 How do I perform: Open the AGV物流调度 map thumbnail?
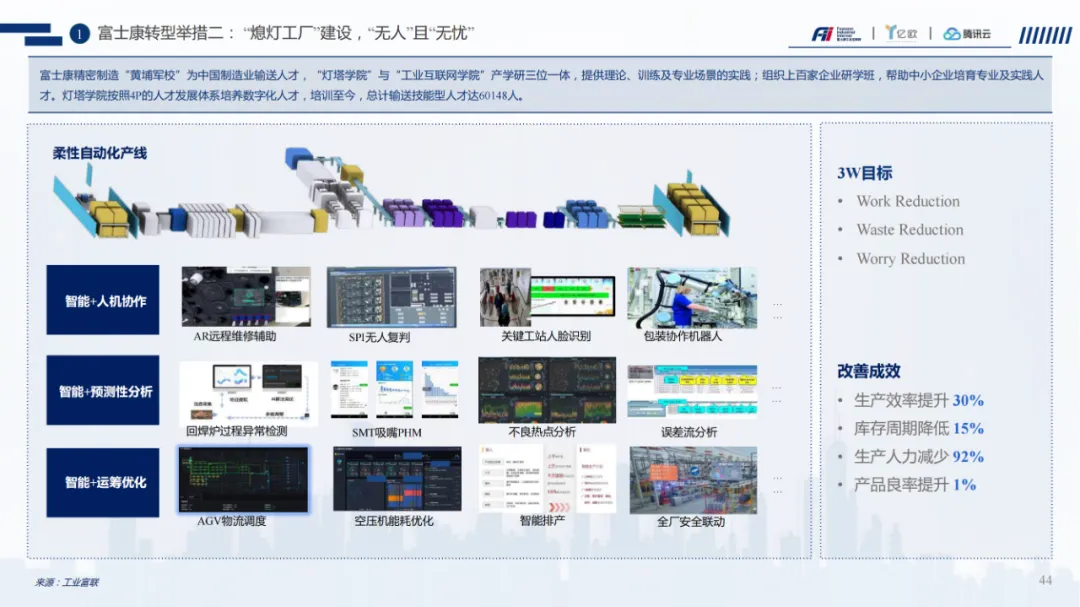244,480
